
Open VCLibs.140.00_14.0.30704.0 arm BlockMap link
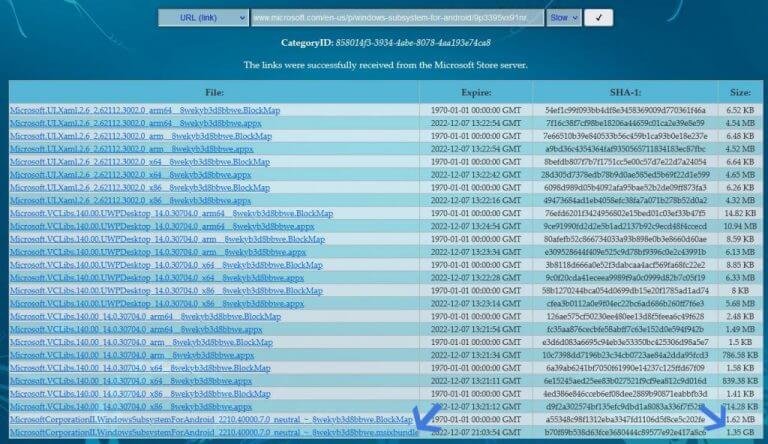tap(141, 342)
